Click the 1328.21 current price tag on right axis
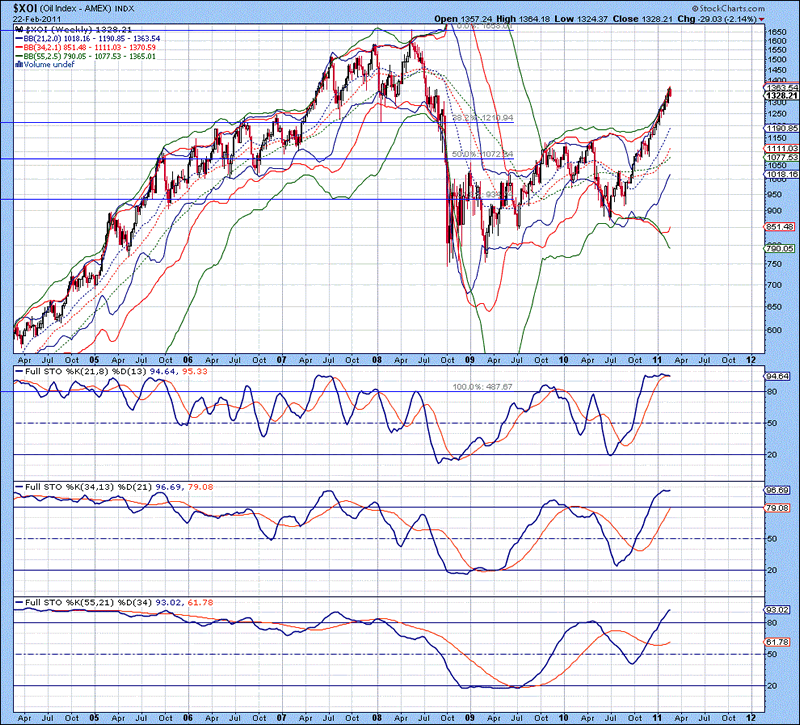The height and width of the screenshot is (725, 800). (780, 95)
